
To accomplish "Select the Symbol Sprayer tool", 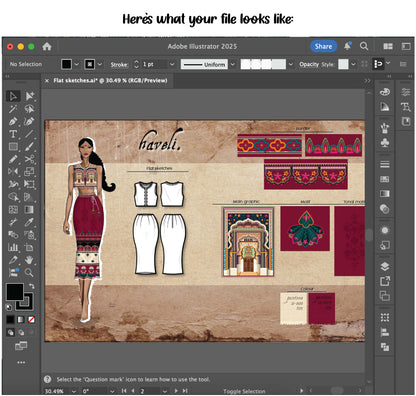I will [x=30, y=235].
